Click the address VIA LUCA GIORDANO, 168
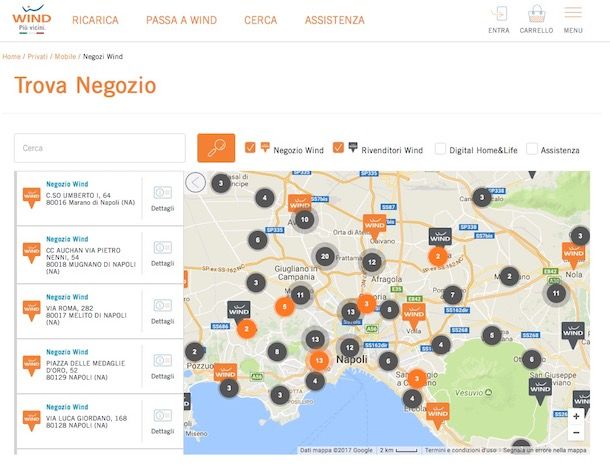 pos(86,418)
